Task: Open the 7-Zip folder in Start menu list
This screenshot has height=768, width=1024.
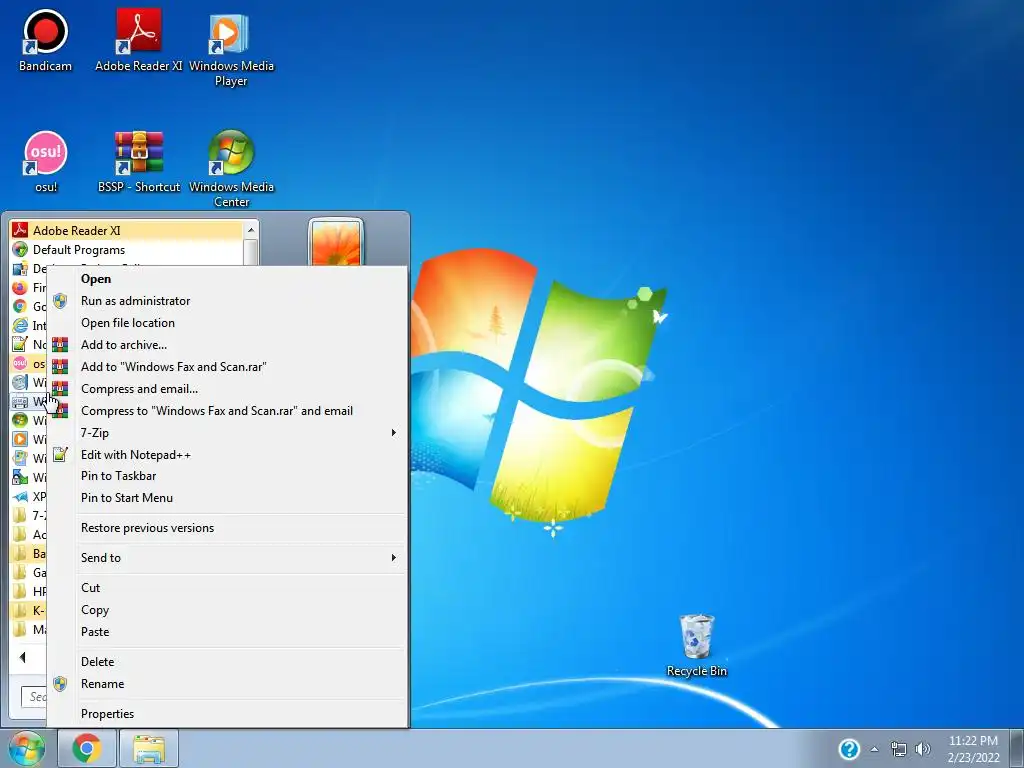Action: 29,515
